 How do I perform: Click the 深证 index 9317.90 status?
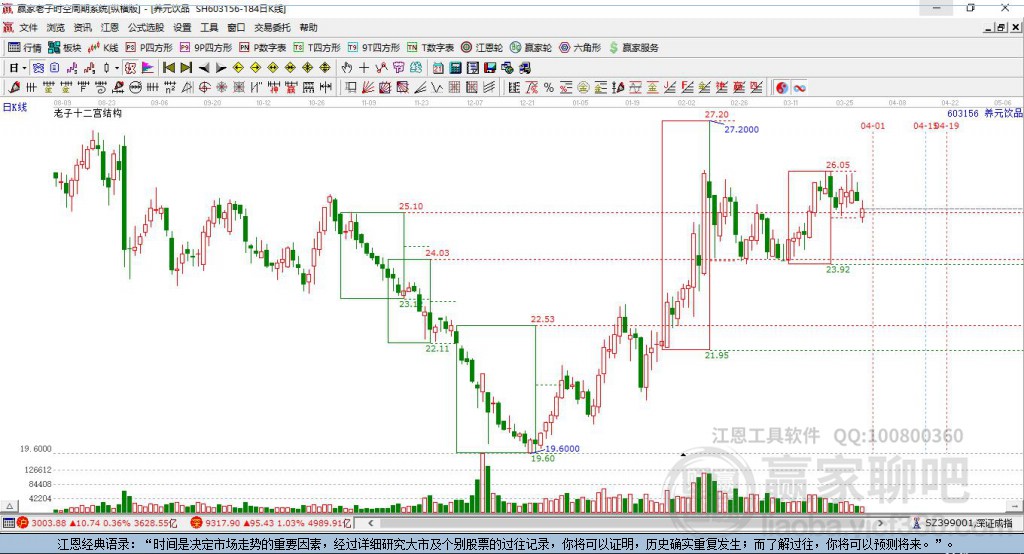[x=272, y=523]
